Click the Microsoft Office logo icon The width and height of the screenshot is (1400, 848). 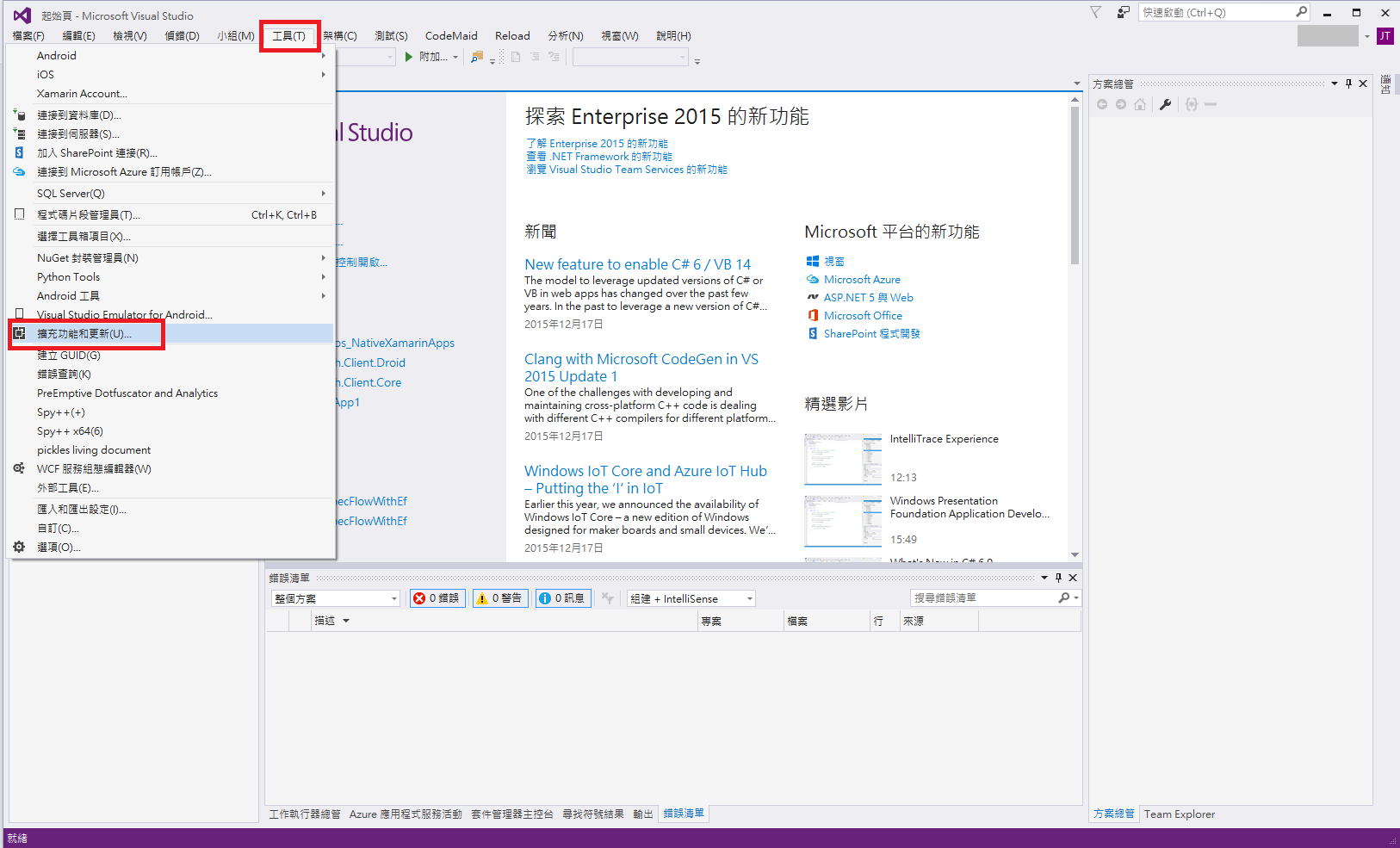(x=812, y=315)
